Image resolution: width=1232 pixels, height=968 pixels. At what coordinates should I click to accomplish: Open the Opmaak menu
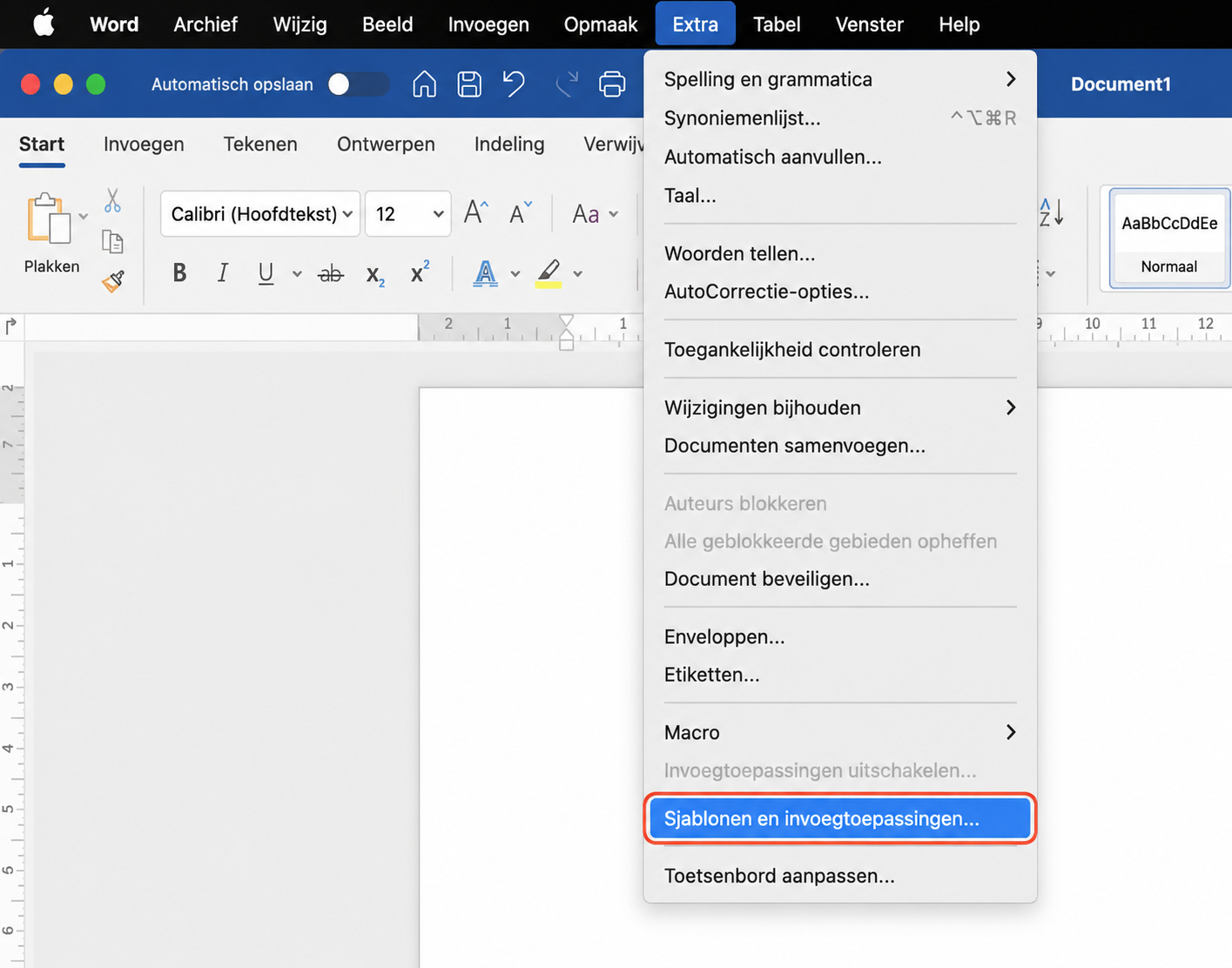tap(601, 24)
